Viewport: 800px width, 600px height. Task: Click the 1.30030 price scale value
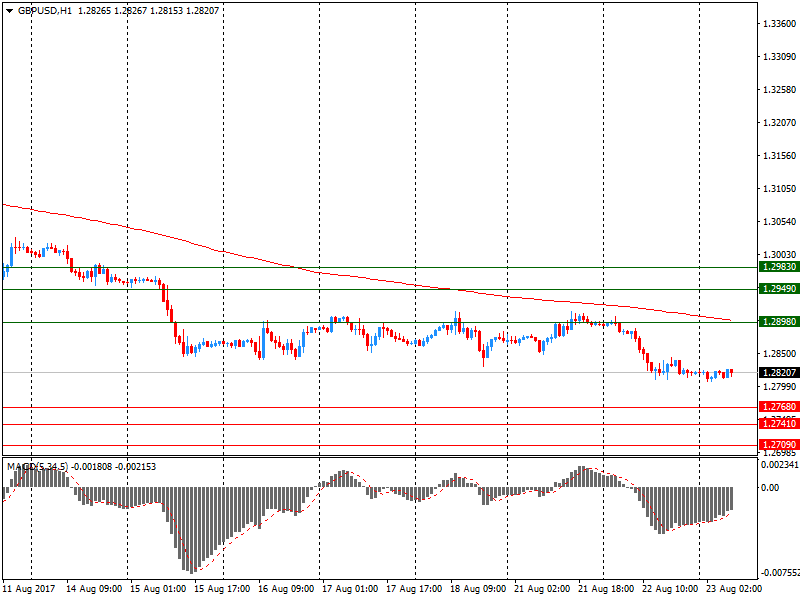(x=779, y=254)
